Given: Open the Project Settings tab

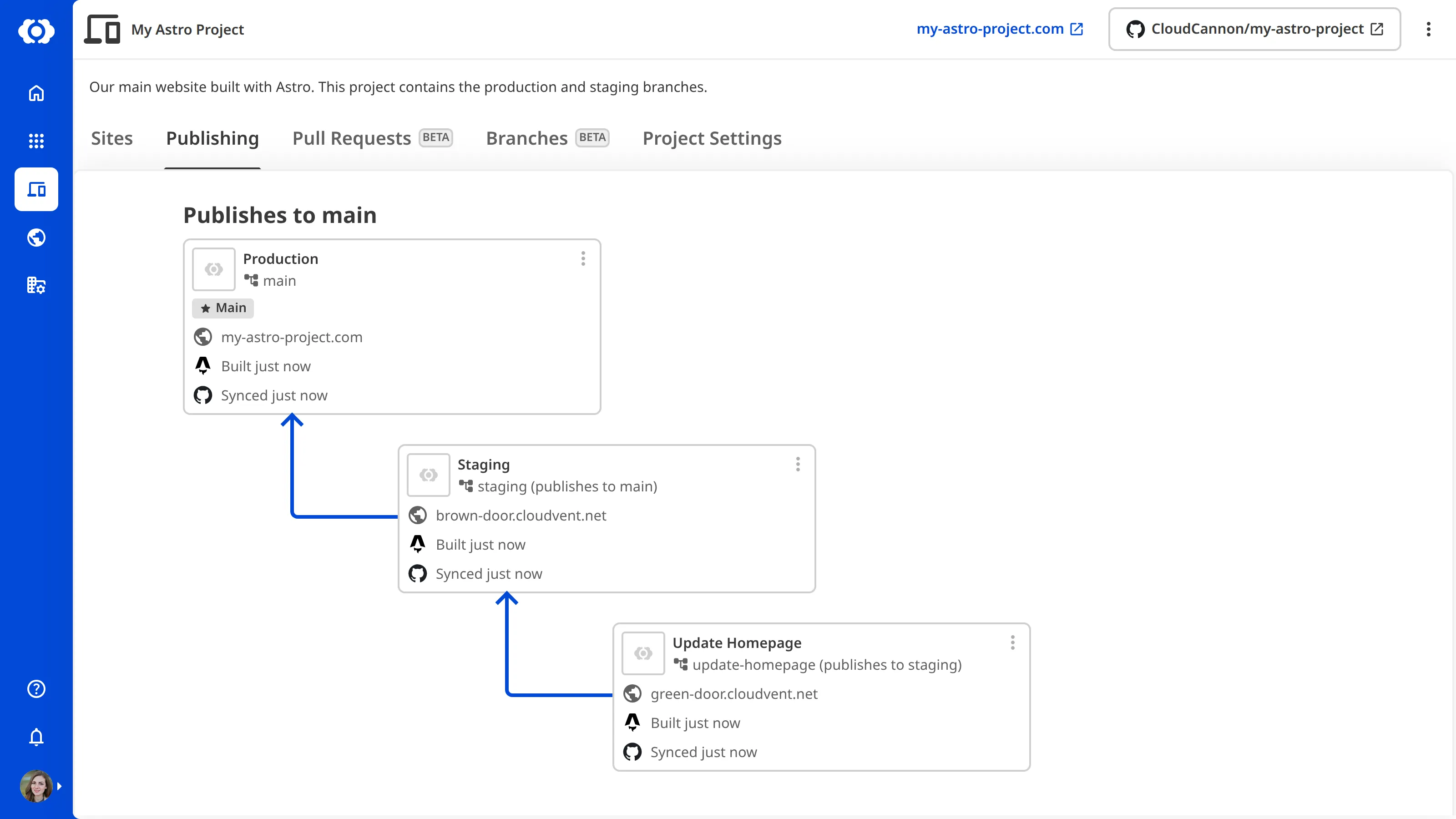Looking at the screenshot, I should pos(712,138).
